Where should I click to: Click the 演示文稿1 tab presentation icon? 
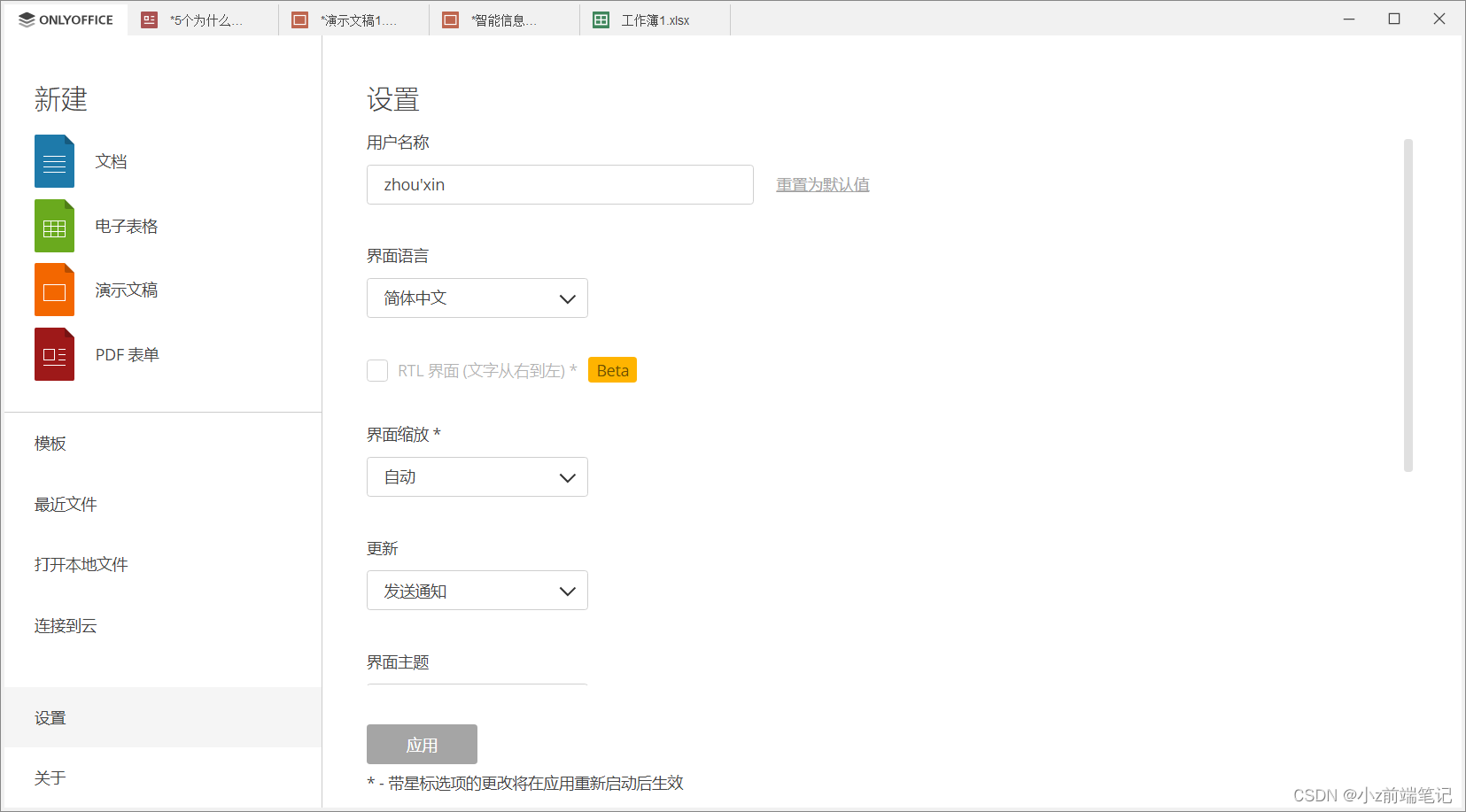(300, 19)
